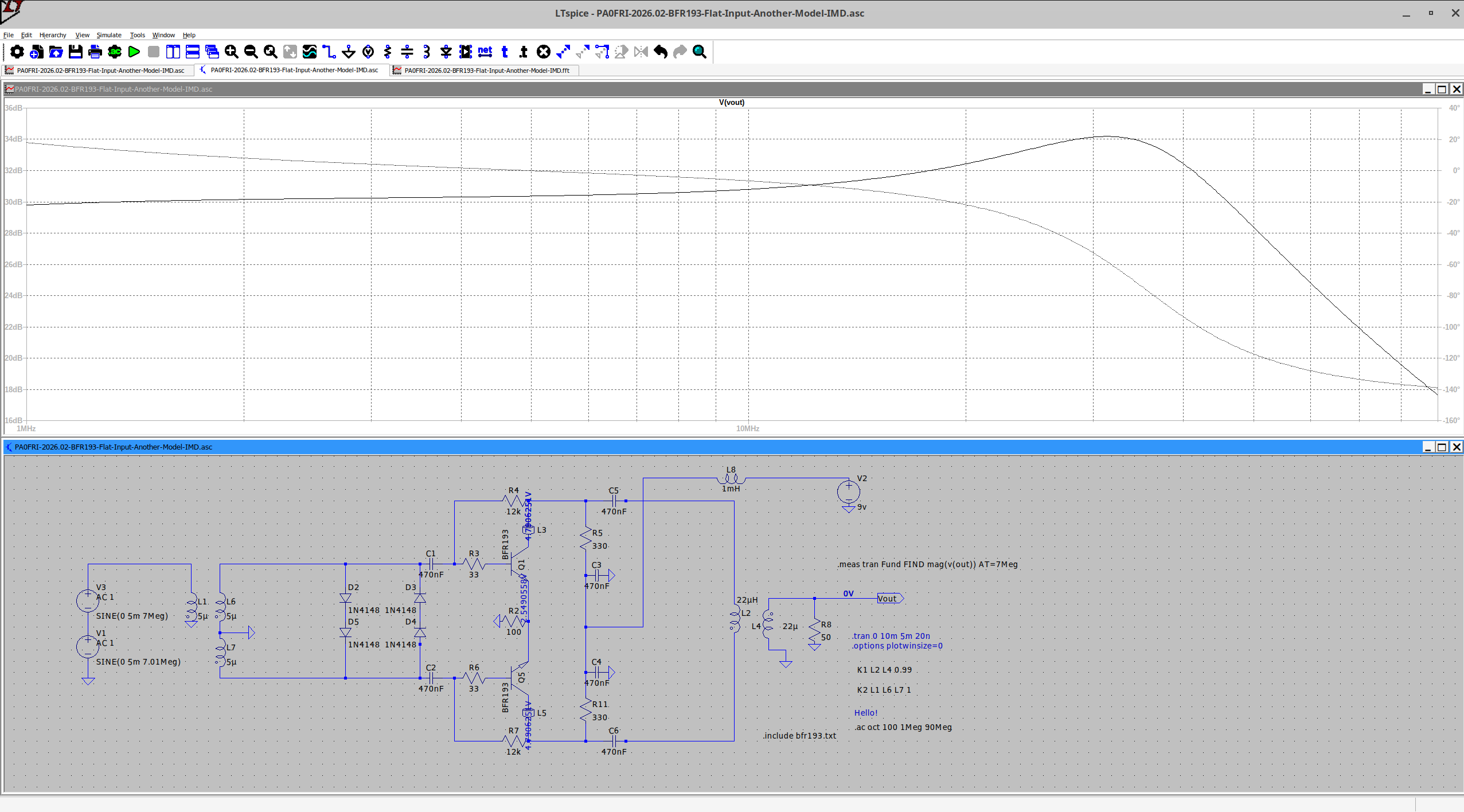Place a ground symbol
The image size is (1464, 812).
[x=348, y=52]
